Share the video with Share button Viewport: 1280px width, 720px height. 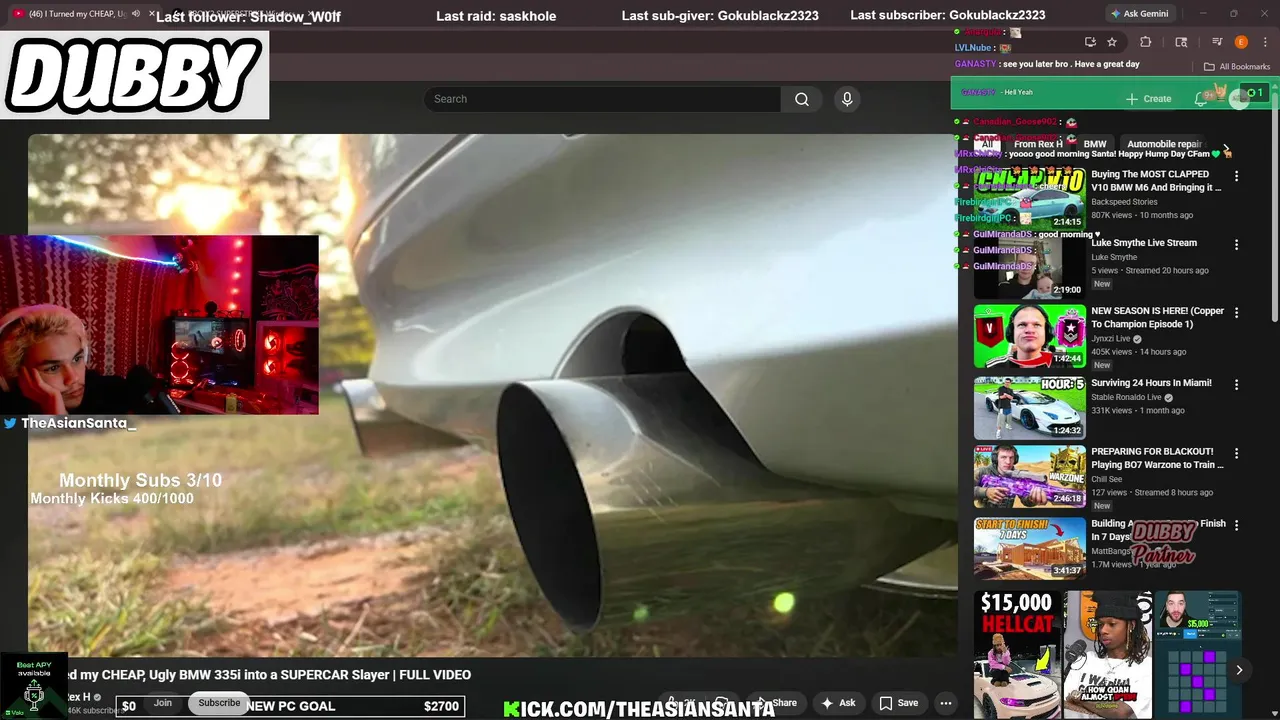coord(777,703)
